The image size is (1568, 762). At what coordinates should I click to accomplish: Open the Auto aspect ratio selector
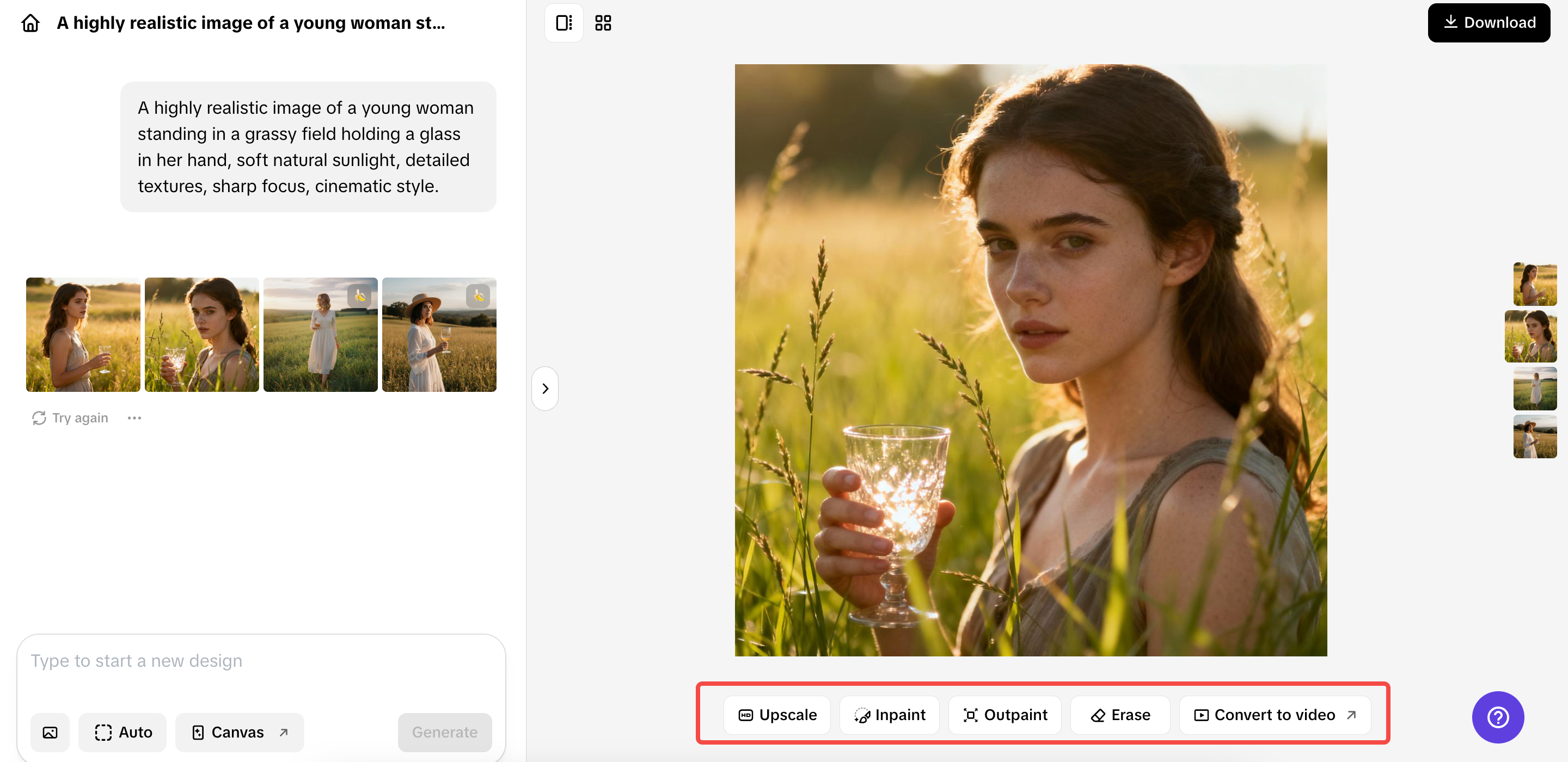tap(123, 732)
